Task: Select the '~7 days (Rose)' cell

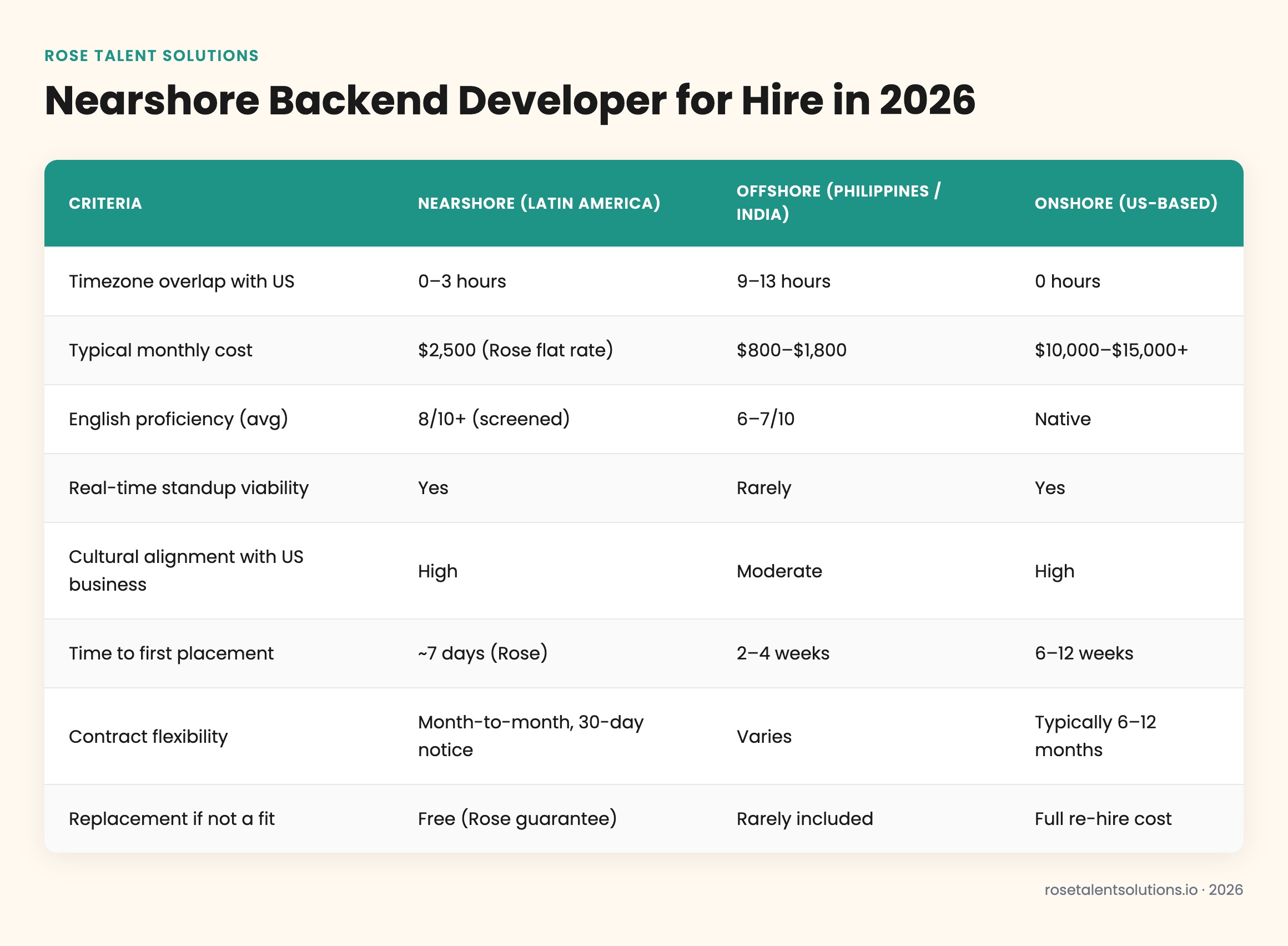Action: pos(483,653)
